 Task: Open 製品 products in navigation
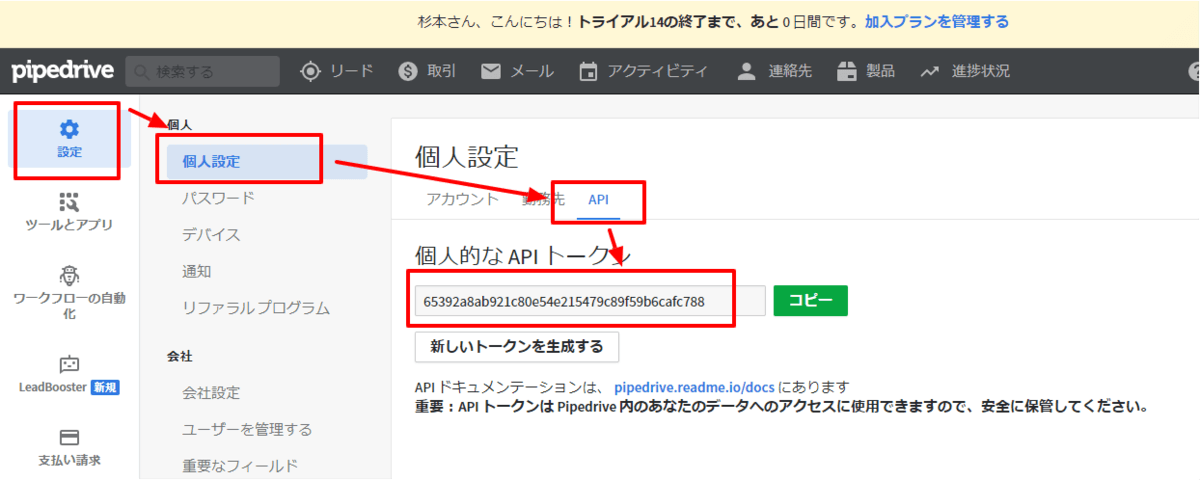pyautogui.click(x=866, y=71)
